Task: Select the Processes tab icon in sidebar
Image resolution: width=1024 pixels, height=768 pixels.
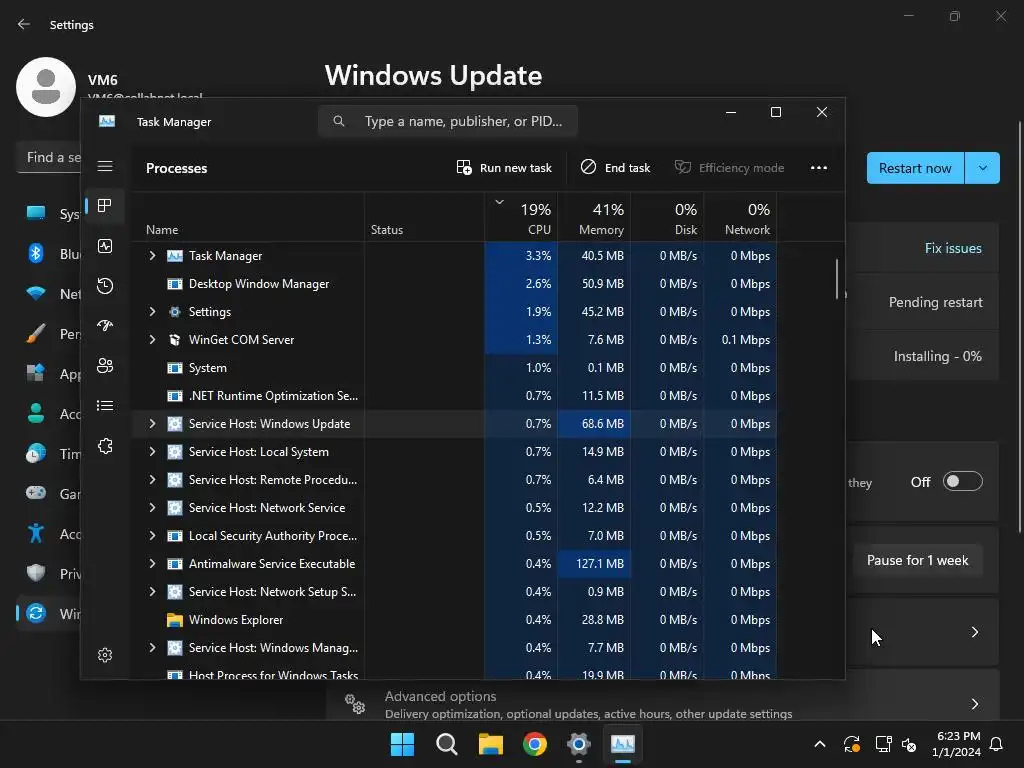Action: point(104,206)
